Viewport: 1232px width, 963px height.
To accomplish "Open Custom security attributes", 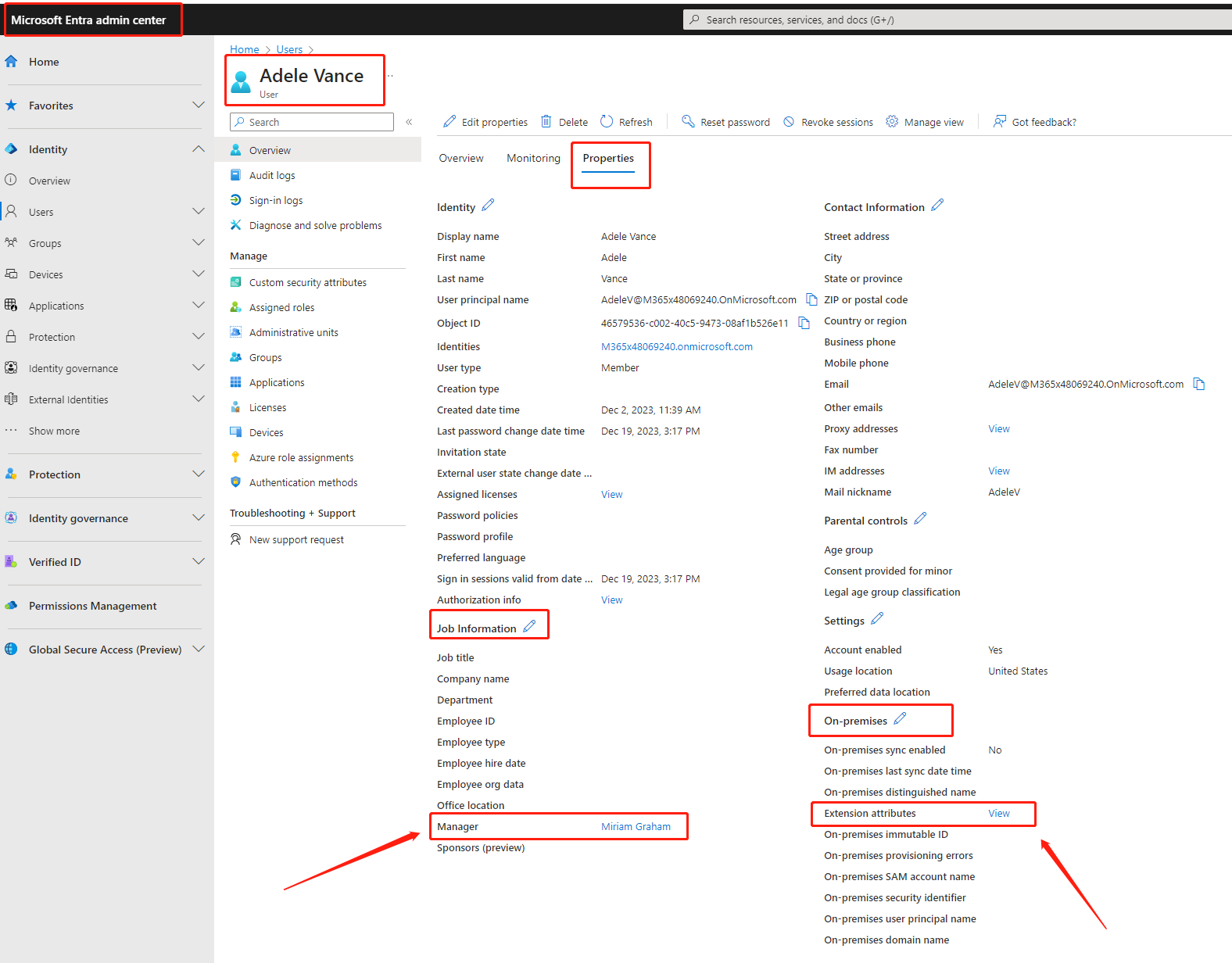I will [x=308, y=282].
